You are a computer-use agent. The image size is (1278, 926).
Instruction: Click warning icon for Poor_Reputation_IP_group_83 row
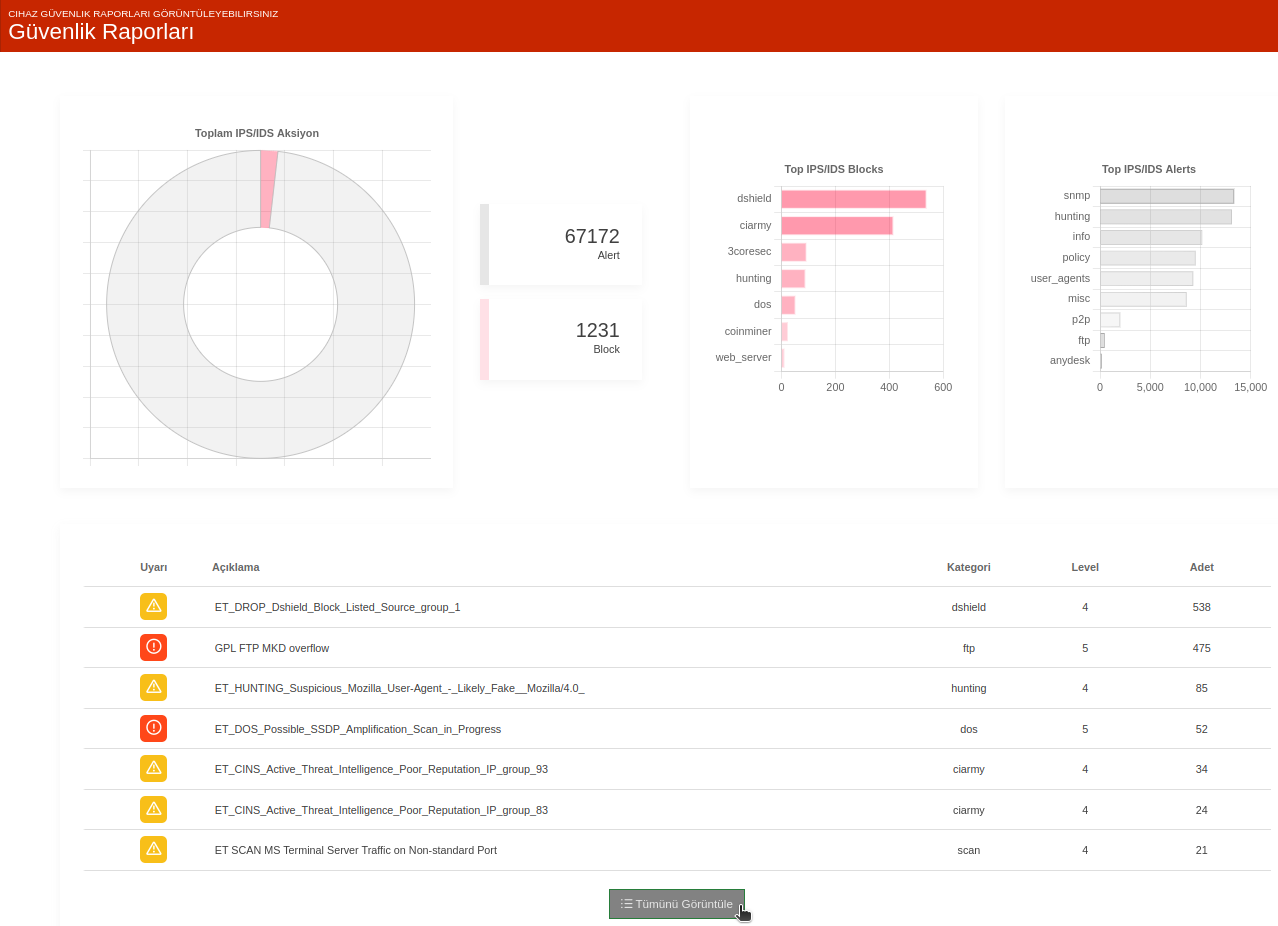(153, 809)
